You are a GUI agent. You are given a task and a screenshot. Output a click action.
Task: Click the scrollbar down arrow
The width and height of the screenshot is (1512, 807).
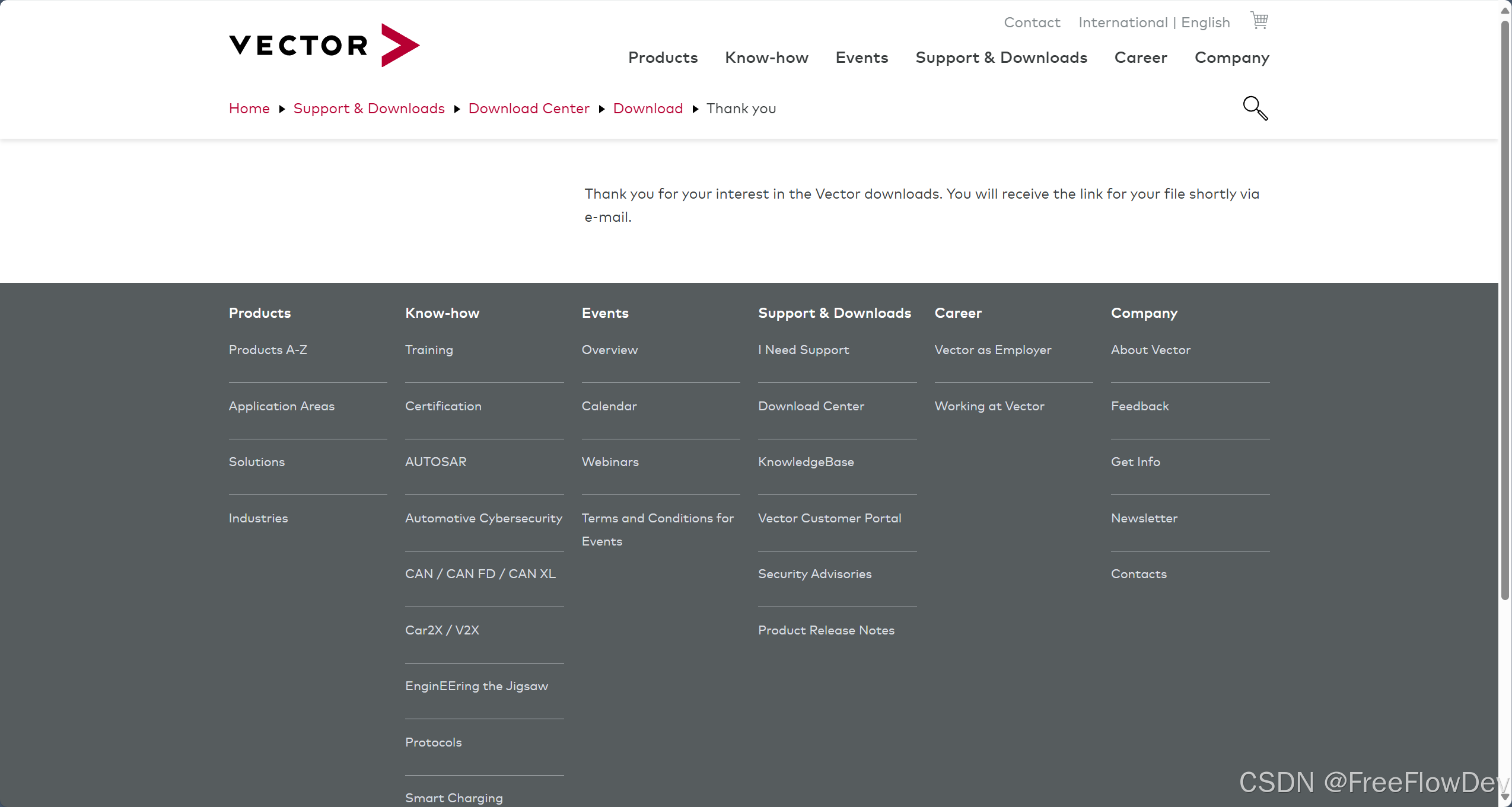tap(1505, 798)
